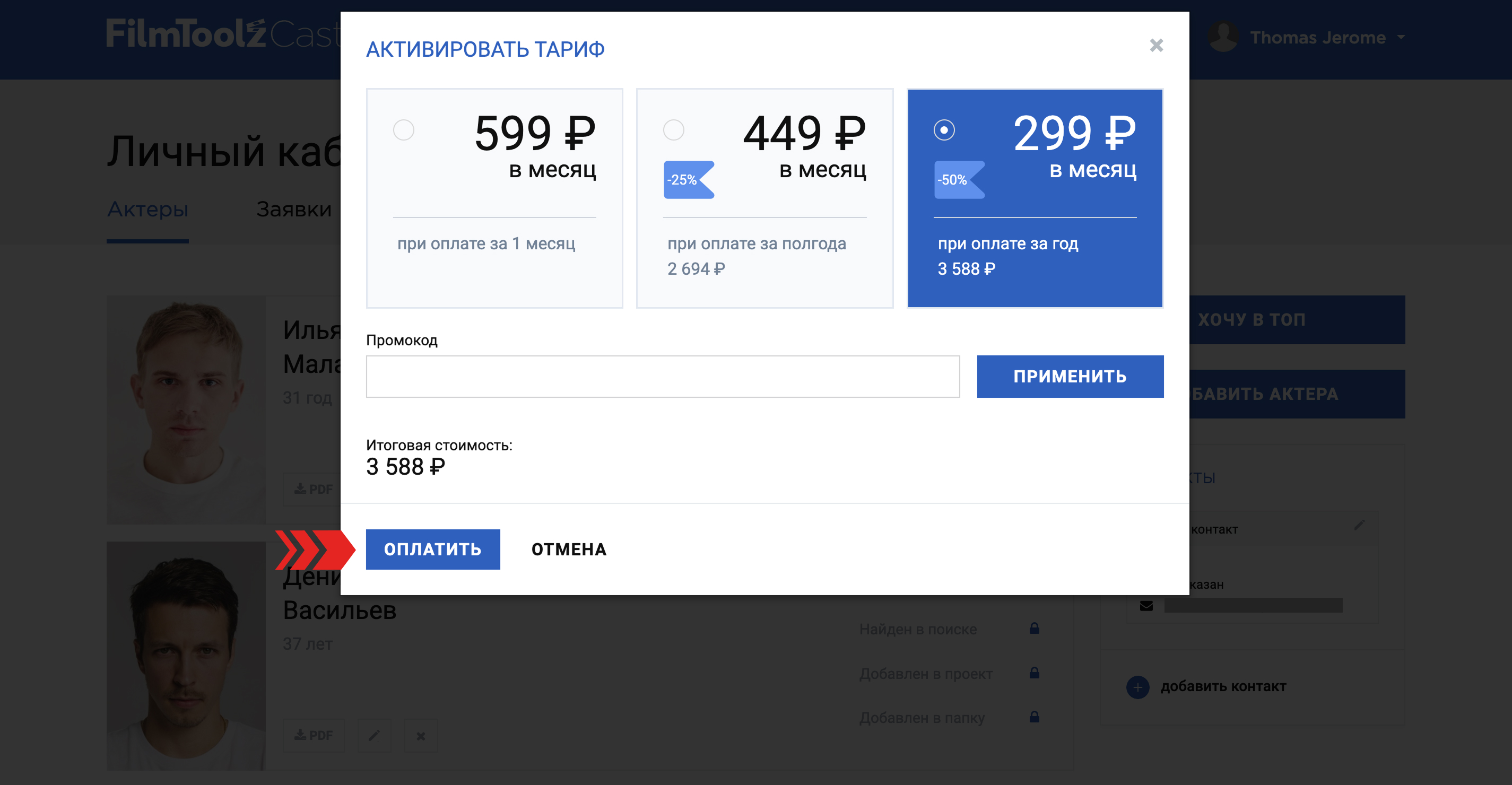Screen dimensions: 1512x785
Task: Click lock icon next to Добавлен в проект
Action: 1034,673
